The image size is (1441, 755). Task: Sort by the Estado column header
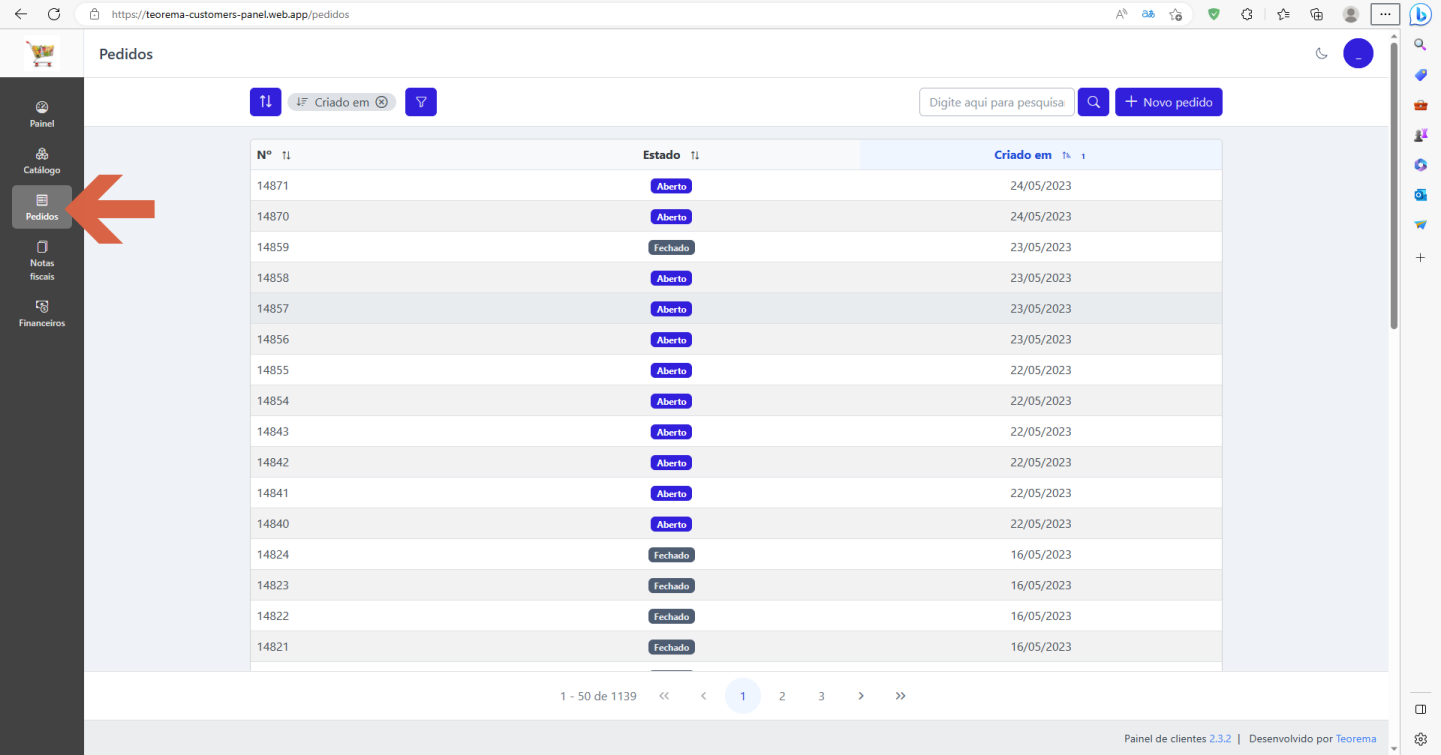671,155
